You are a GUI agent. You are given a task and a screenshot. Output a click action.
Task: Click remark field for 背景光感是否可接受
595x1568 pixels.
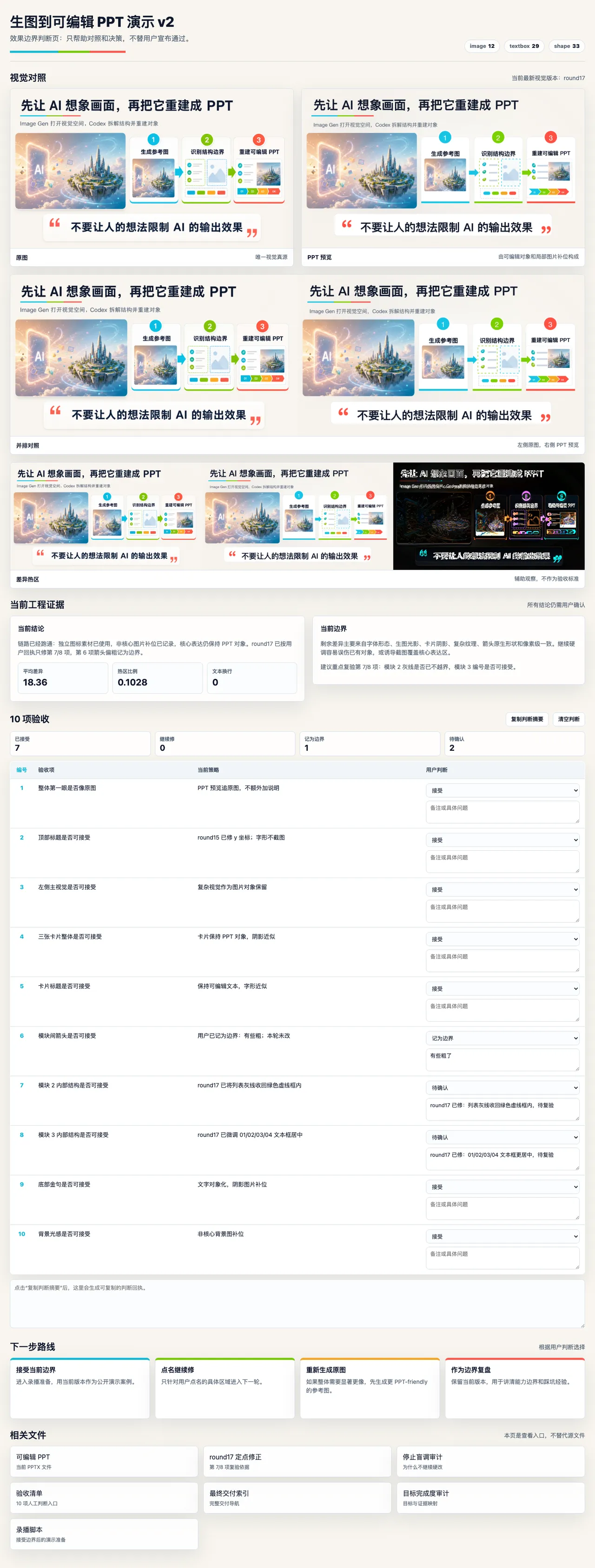click(x=502, y=1258)
